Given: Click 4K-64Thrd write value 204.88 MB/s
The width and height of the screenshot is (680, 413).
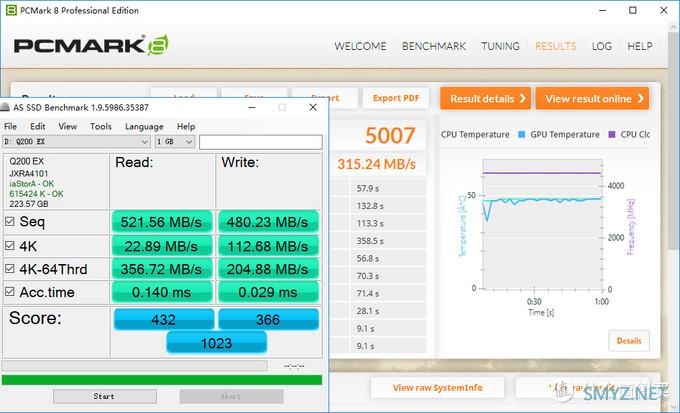Looking at the screenshot, I should pyautogui.click(x=268, y=269).
